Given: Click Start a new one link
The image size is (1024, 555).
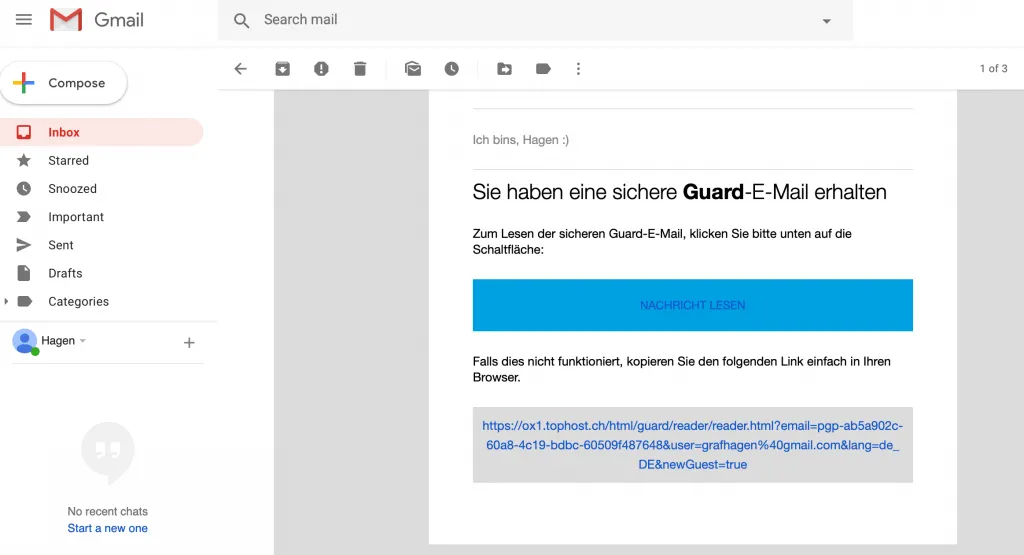Looking at the screenshot, I should (108, 528).
